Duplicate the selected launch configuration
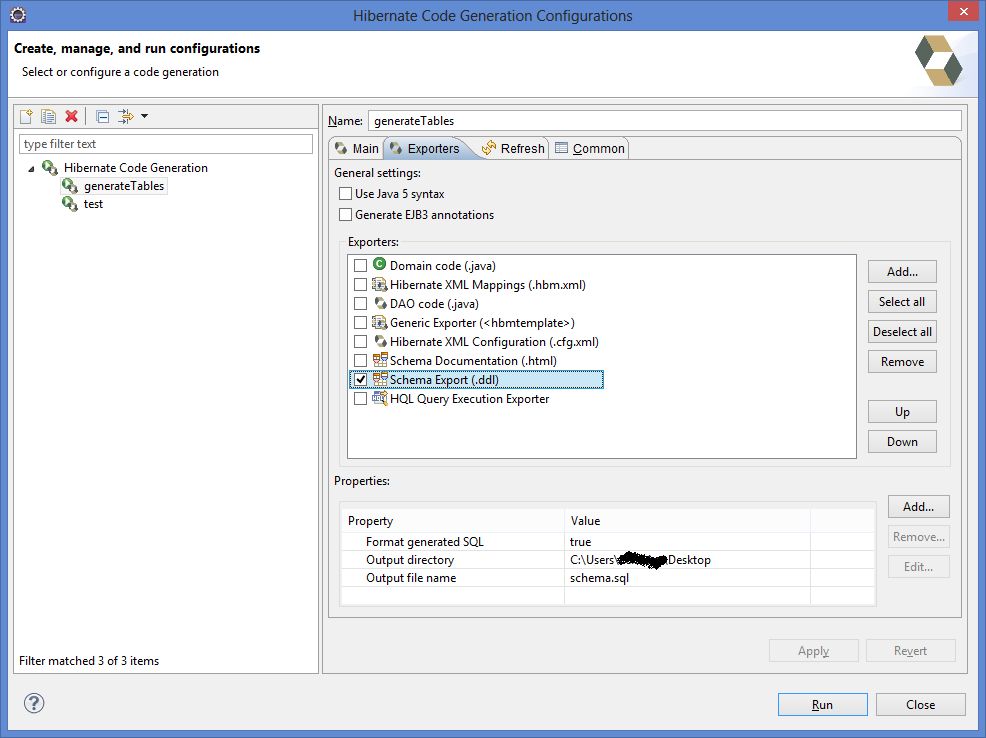The width and height of the screenshot is (986, 738). (48, 116)
